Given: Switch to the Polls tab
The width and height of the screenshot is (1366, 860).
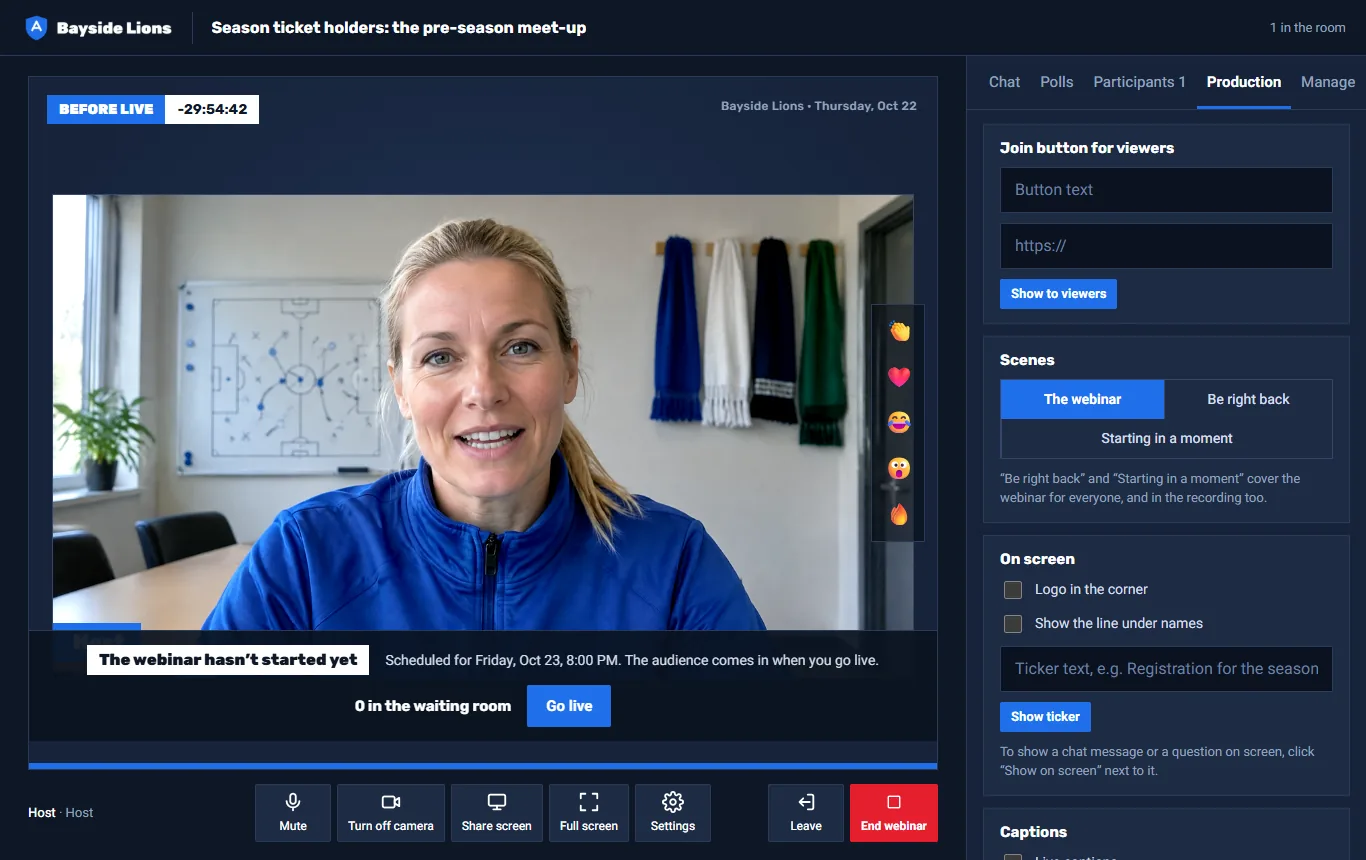Looking at the screenshot, I should [1057, 82].
